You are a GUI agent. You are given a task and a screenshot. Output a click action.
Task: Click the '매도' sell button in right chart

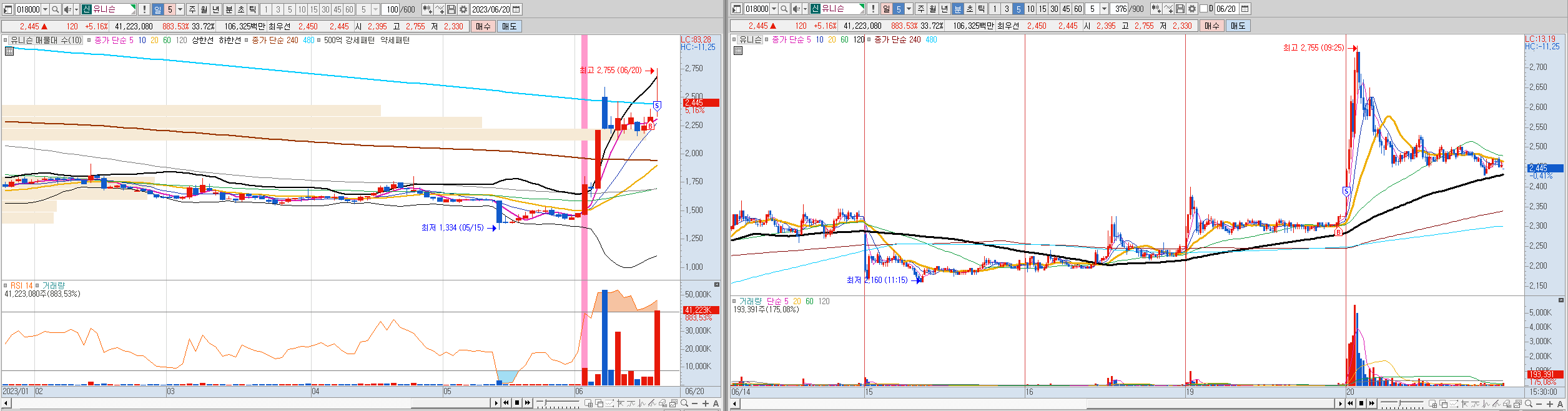(x=1238, y=26)
